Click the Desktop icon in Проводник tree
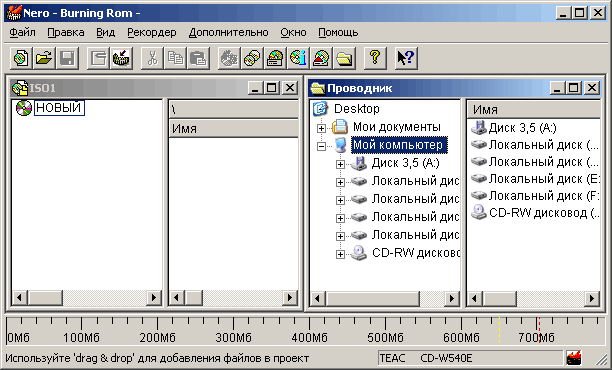 (x=320, y=109)
